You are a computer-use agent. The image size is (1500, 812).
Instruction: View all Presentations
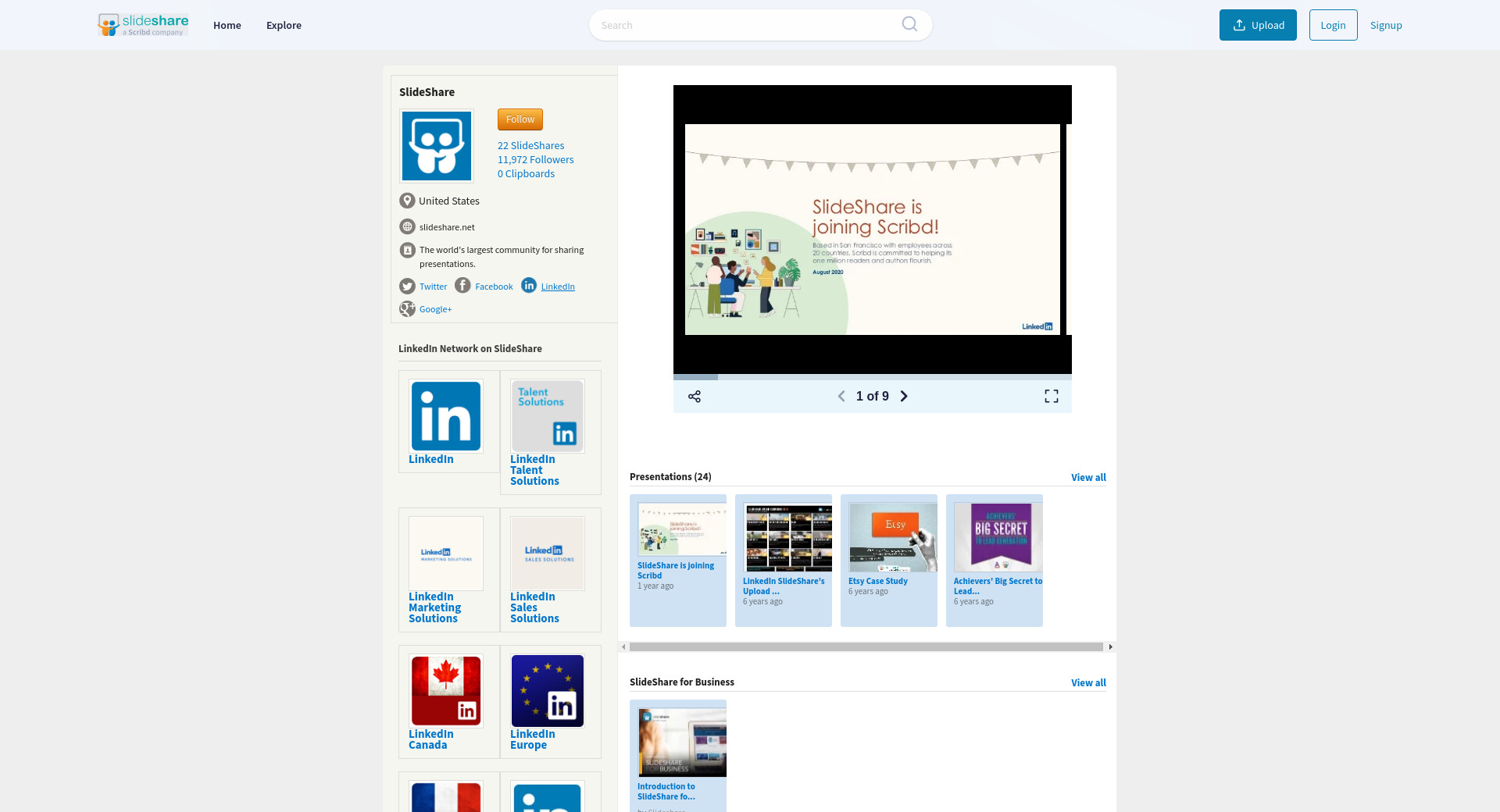[x=1088, y=477]
